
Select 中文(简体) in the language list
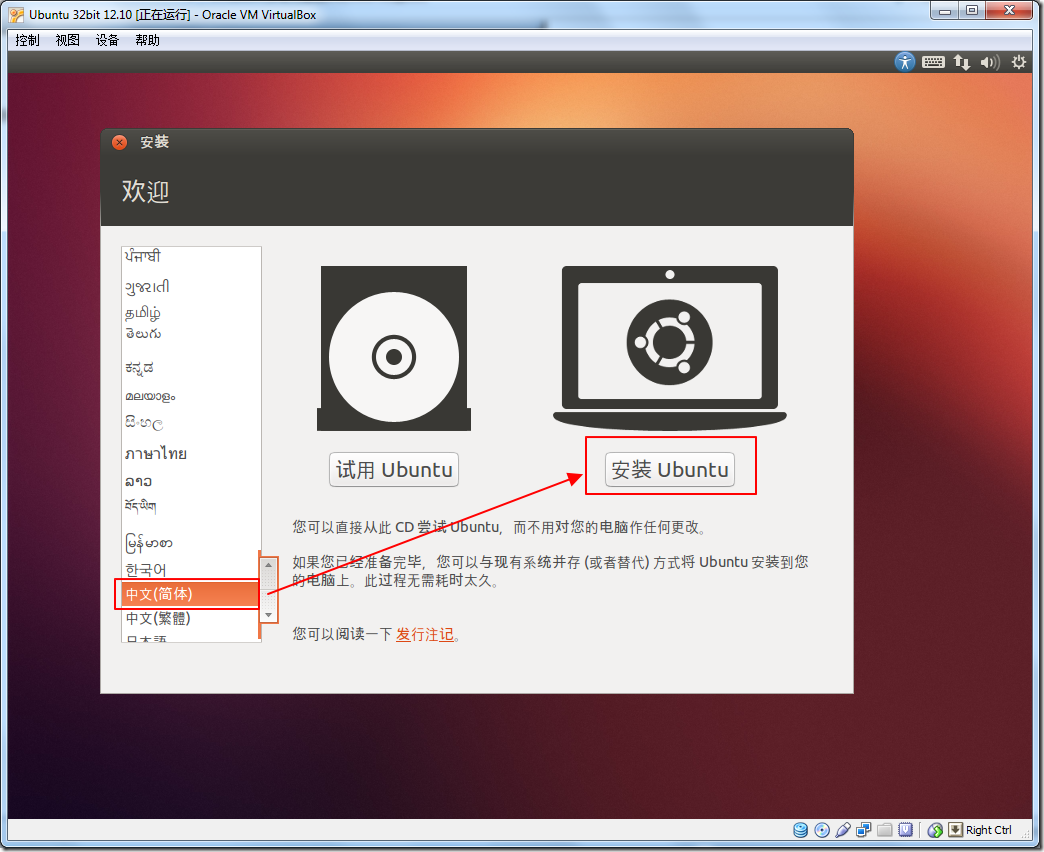[x=190, y=594]
